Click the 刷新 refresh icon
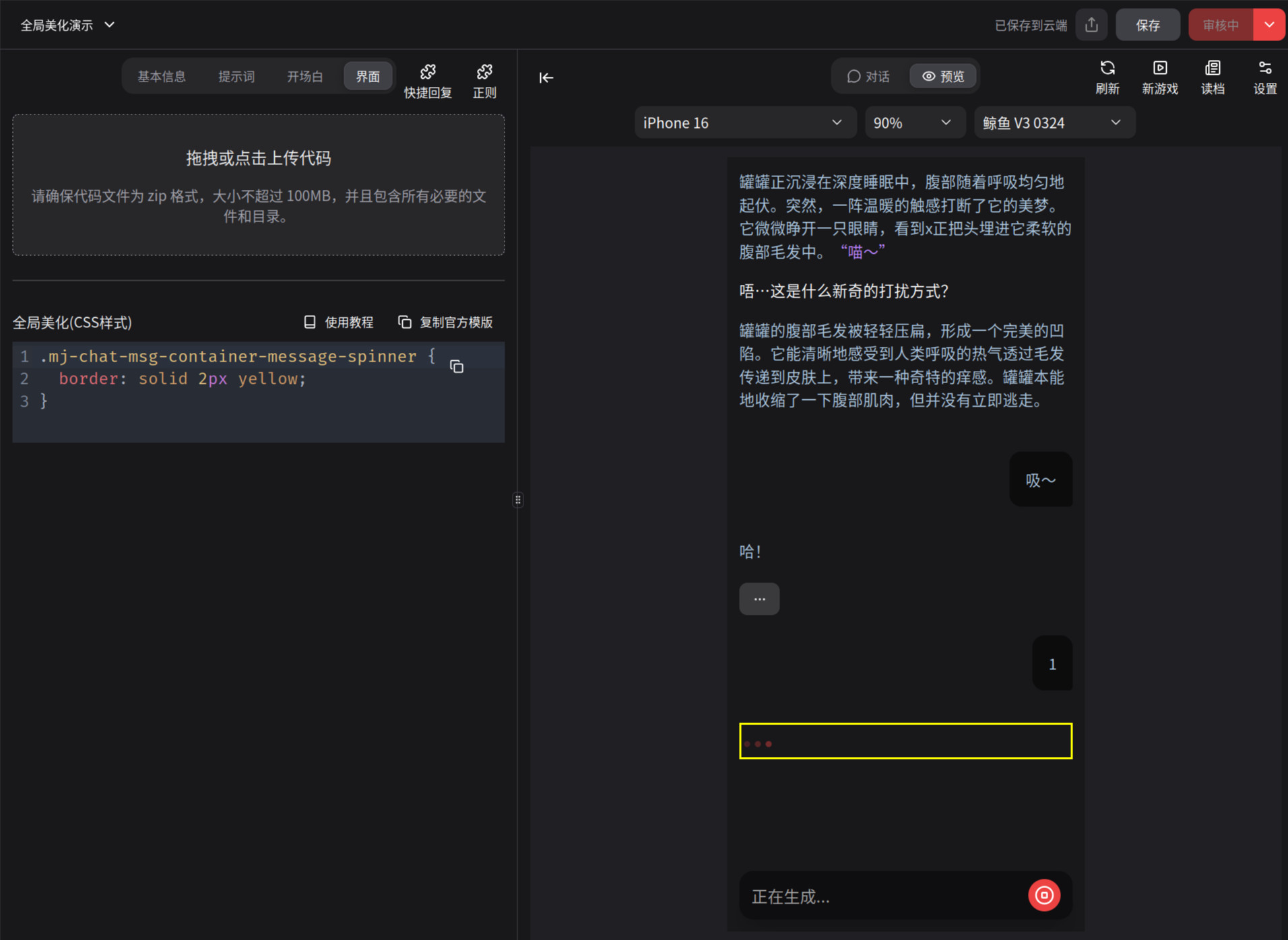 1107,69
